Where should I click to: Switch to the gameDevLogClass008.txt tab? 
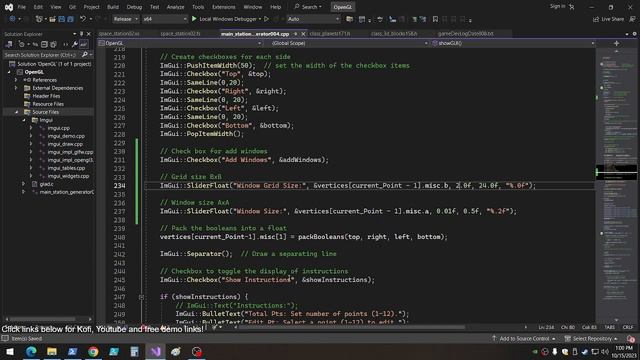[466, 33]
